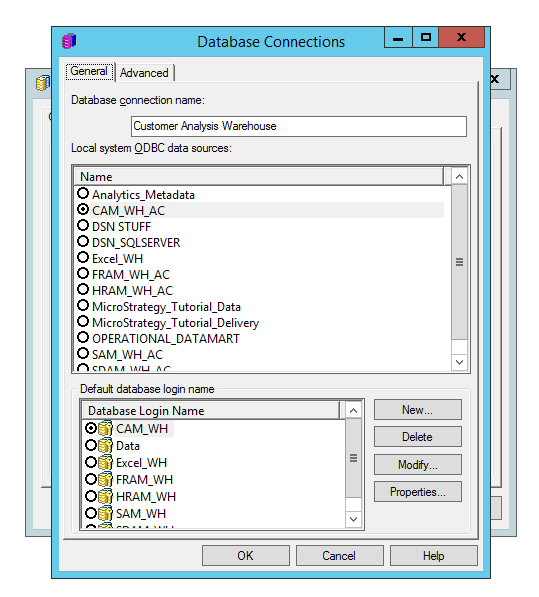Click the Database connection name field
The width and height of the screenshot is (539, 597).
point(299,126)
